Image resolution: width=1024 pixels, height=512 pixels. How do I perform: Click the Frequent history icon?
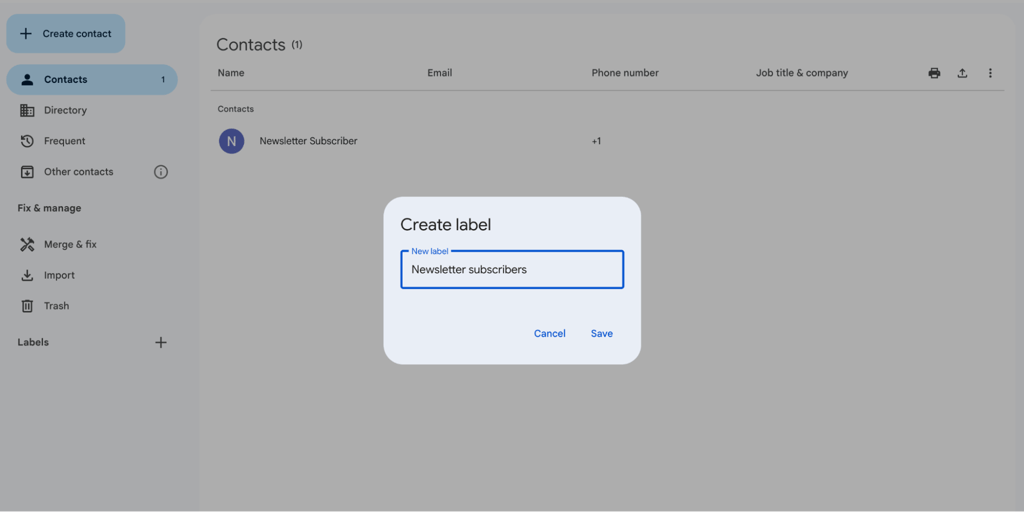point(27,141)
